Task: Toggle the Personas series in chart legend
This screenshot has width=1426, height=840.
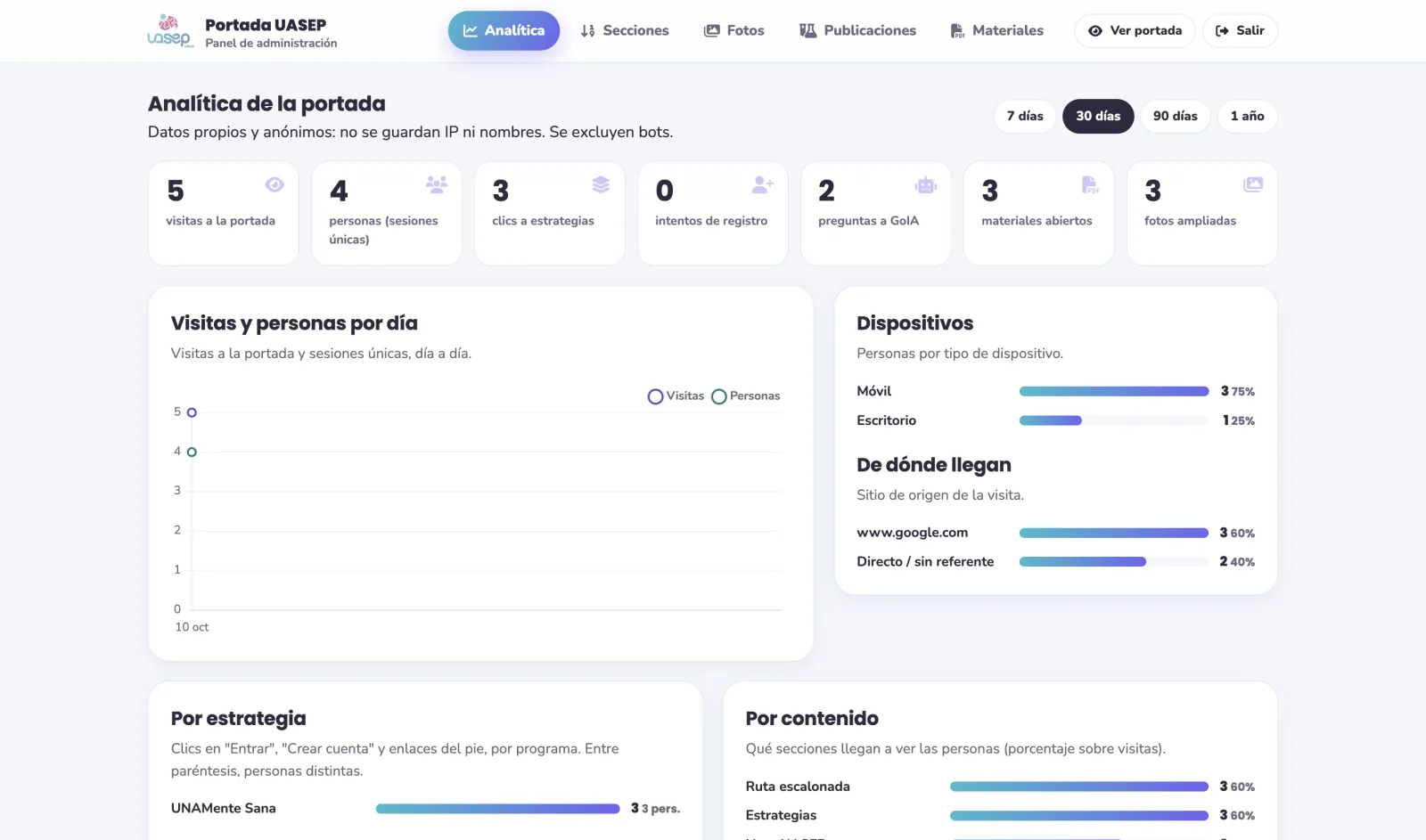Action: click(x=745, y=396)
